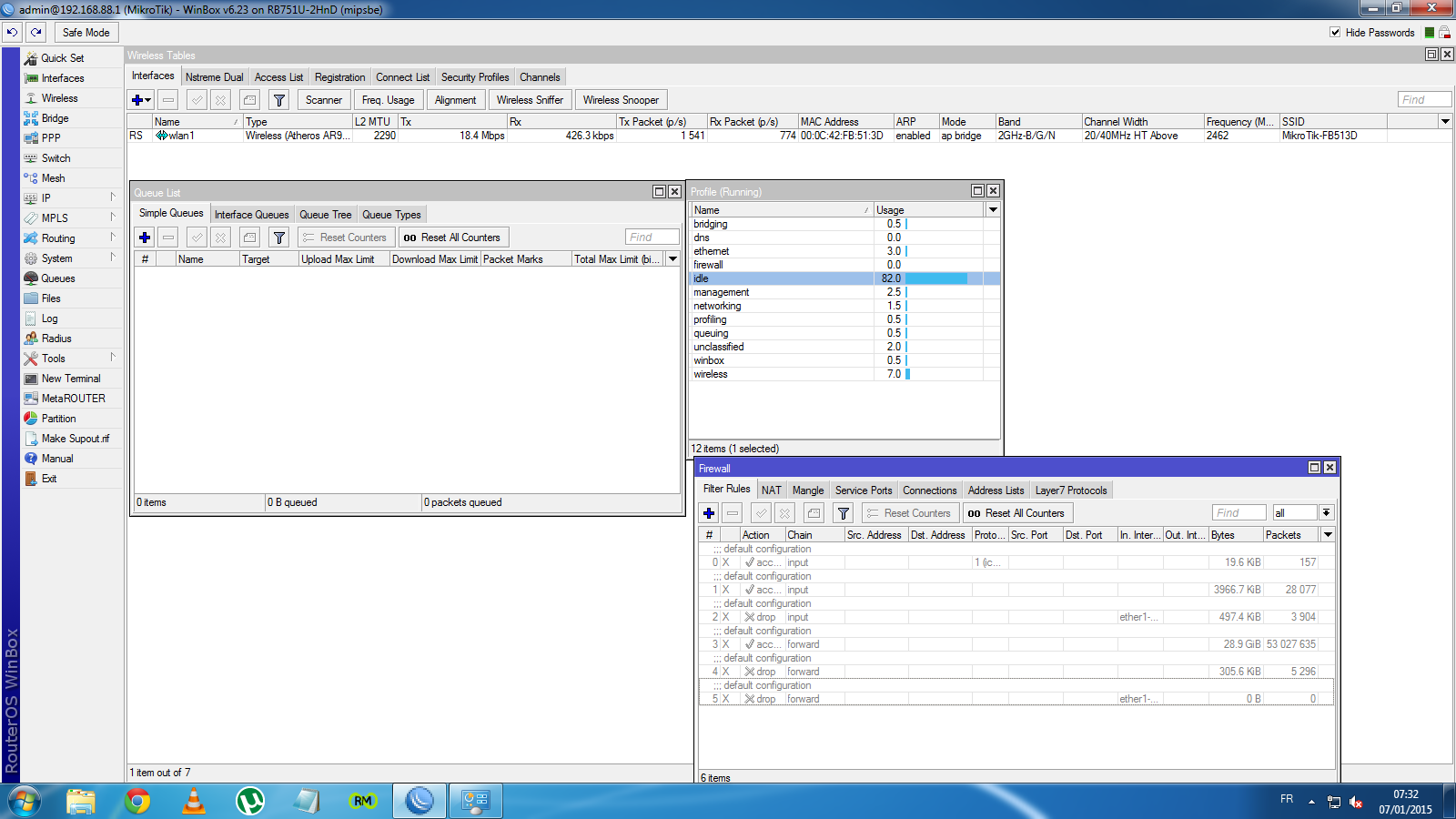Screen dimensions: 1456x819
Task: Click Make Supout.rif
Action: [75, 439]
